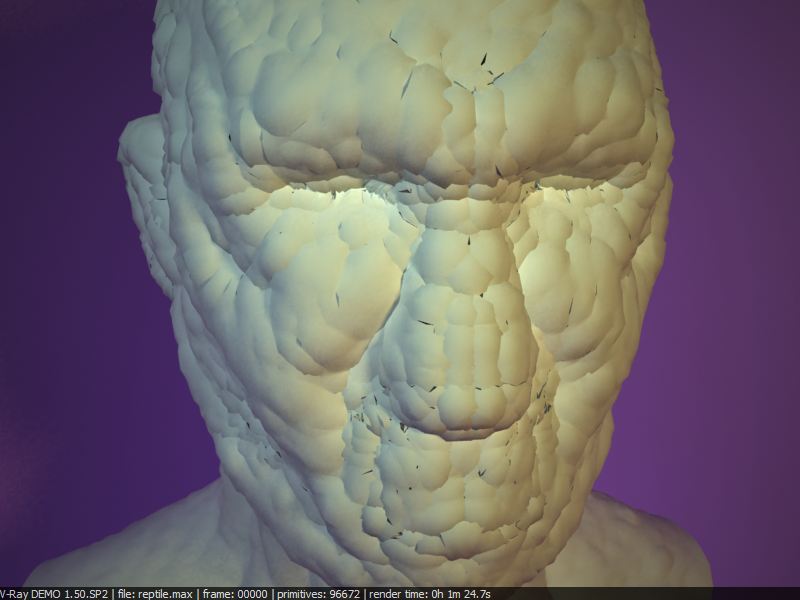The height and width of the screenshot is (600, 800).
Task: Click the render time 0h 1m 24.7s text
Action: pyautogui.click(x=430, y=593)
